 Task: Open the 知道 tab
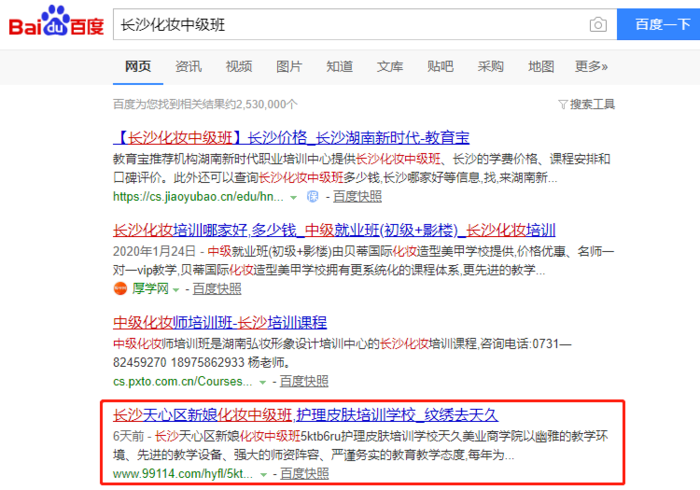pos(339,66)
